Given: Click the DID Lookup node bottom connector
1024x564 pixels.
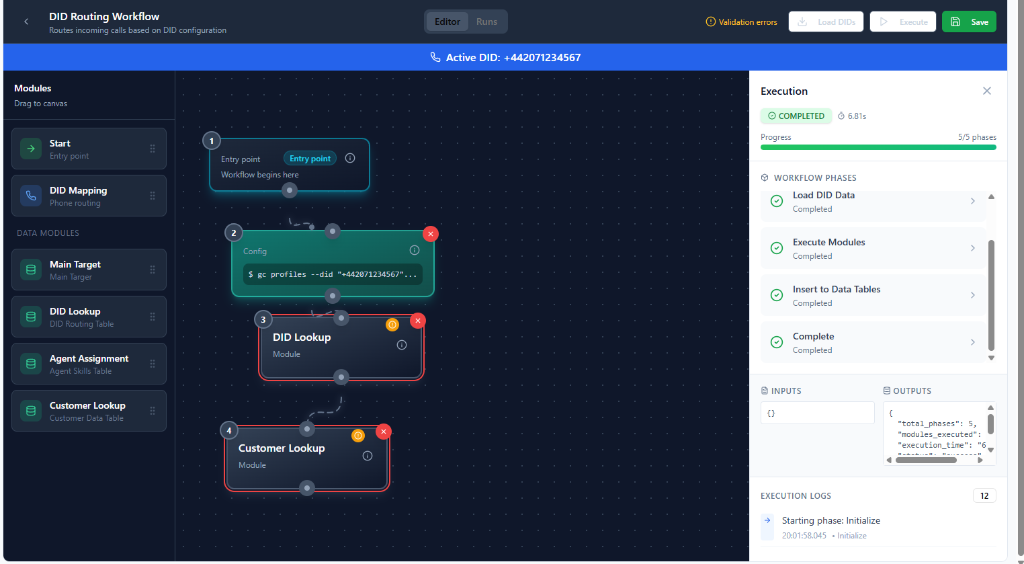Looking at the screenshot, I should tap(340, 377).
